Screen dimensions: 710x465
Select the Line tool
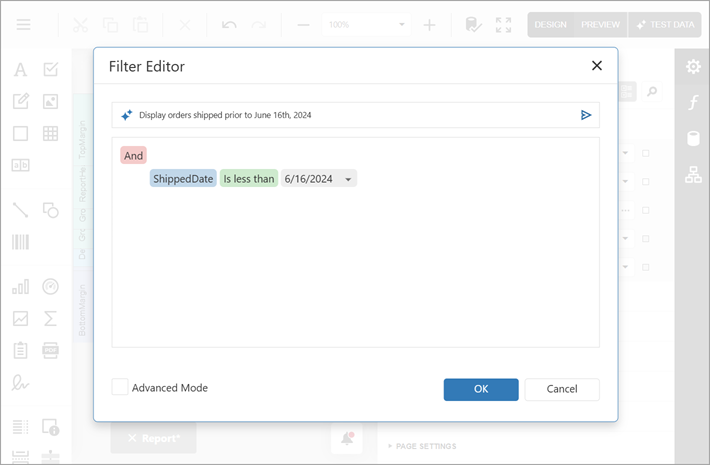[20, 210]
